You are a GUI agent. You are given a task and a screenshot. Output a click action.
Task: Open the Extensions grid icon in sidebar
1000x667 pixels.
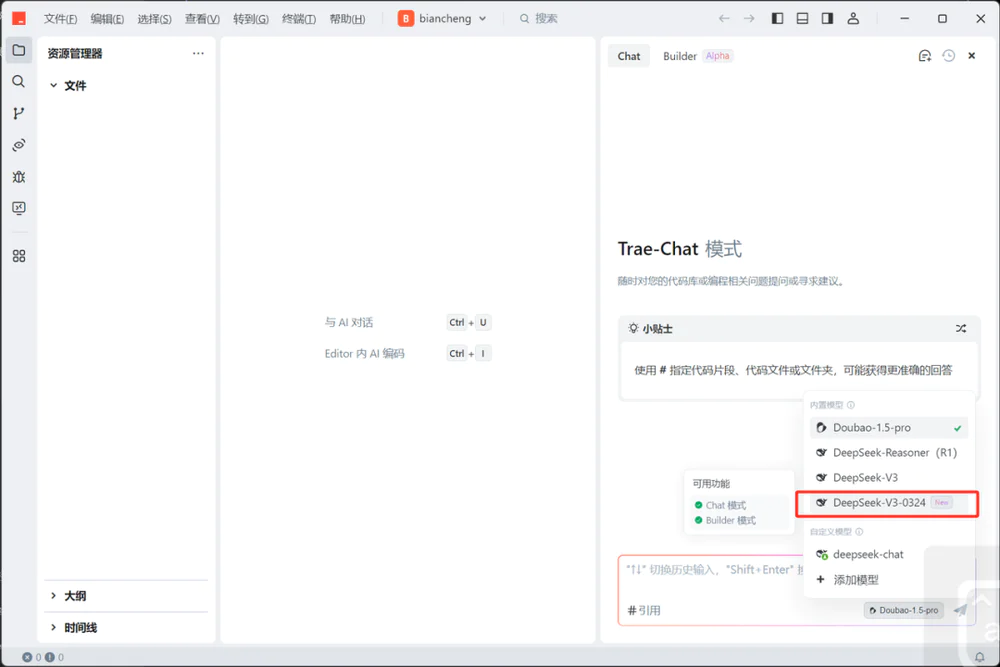(19, 256)
